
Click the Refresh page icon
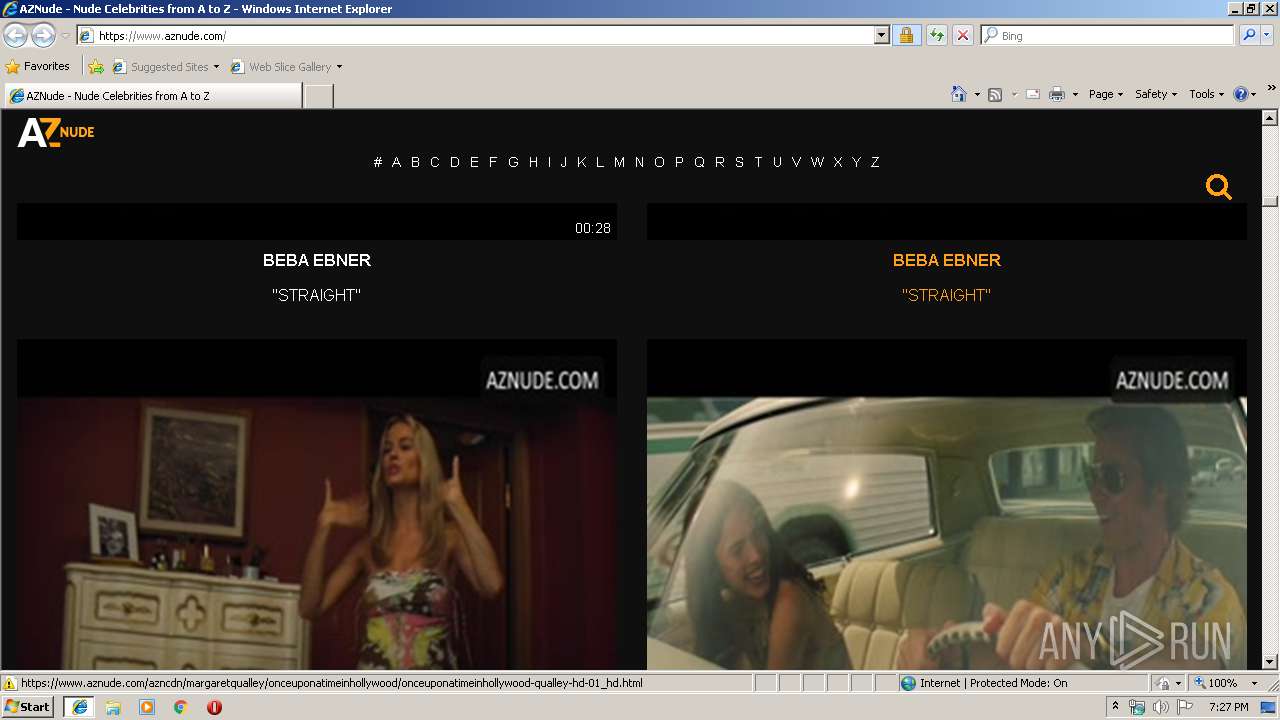[x=936, y=36]
